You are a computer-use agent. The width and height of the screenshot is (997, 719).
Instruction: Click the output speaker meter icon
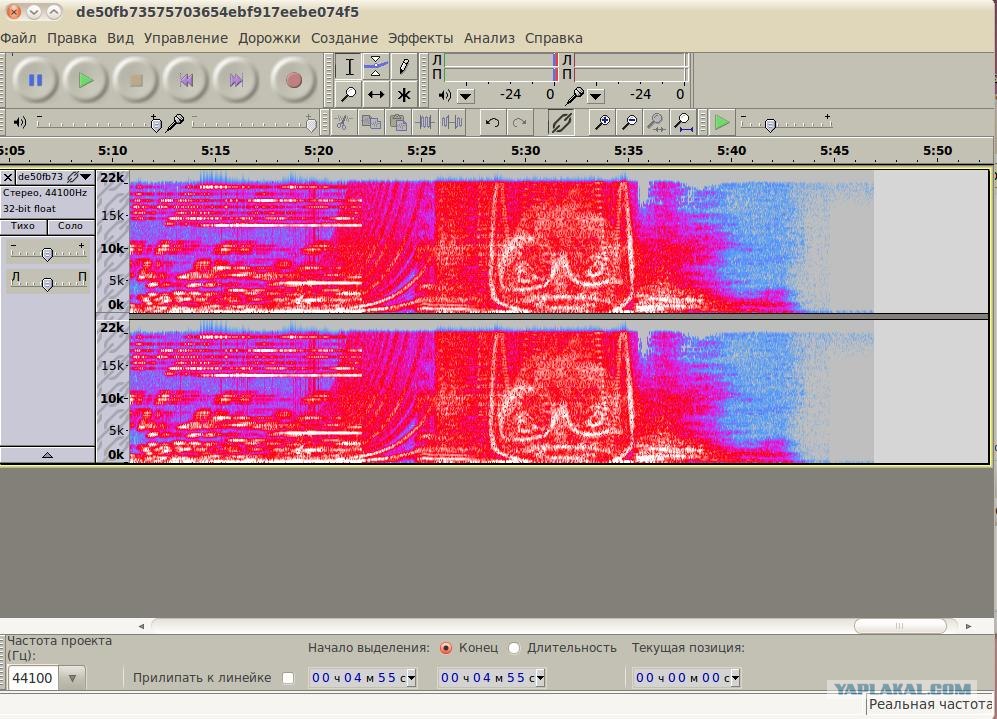pos(444,95)
